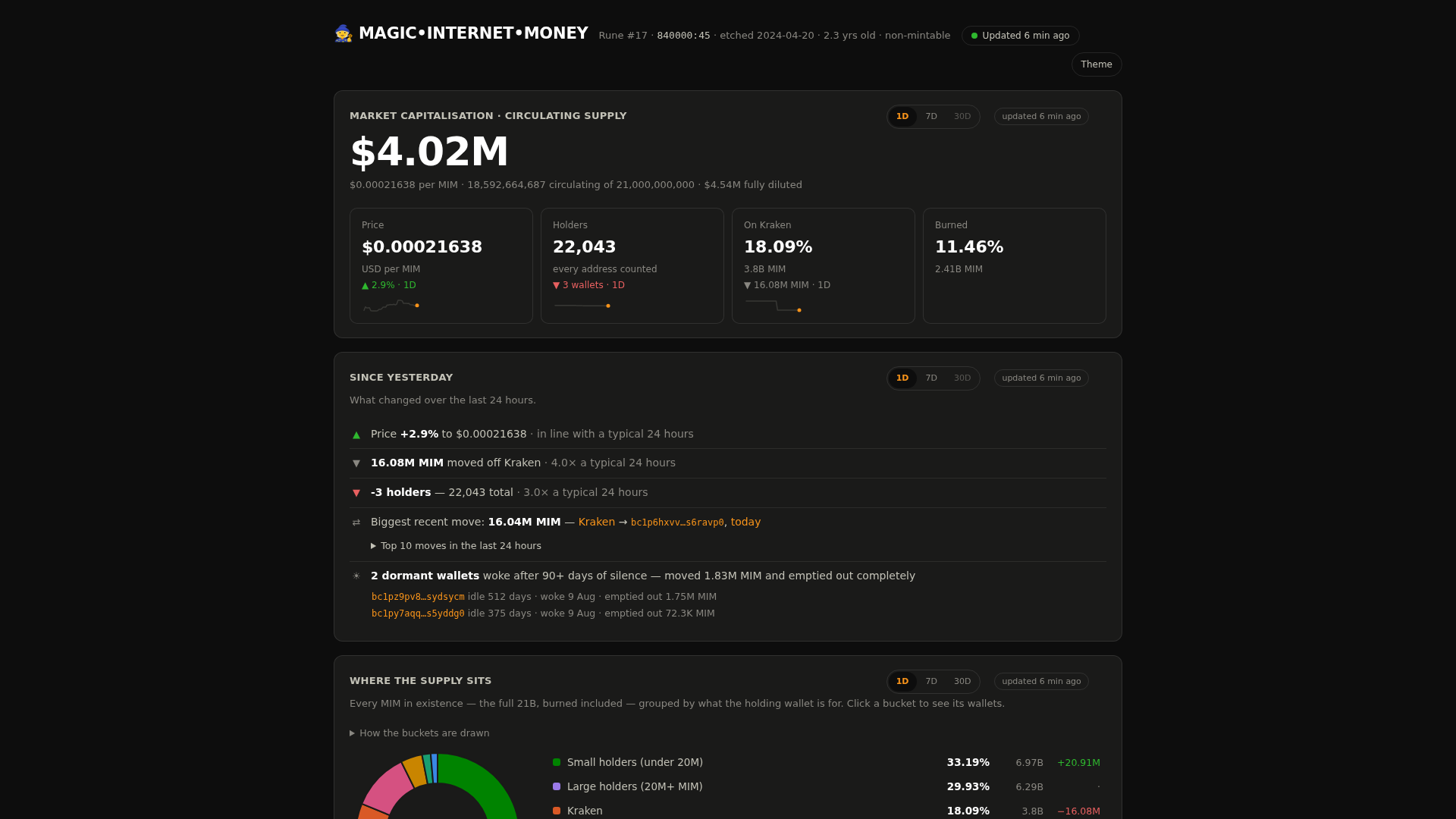Select 7D in the Market Capitalisation card

(931, 117)
